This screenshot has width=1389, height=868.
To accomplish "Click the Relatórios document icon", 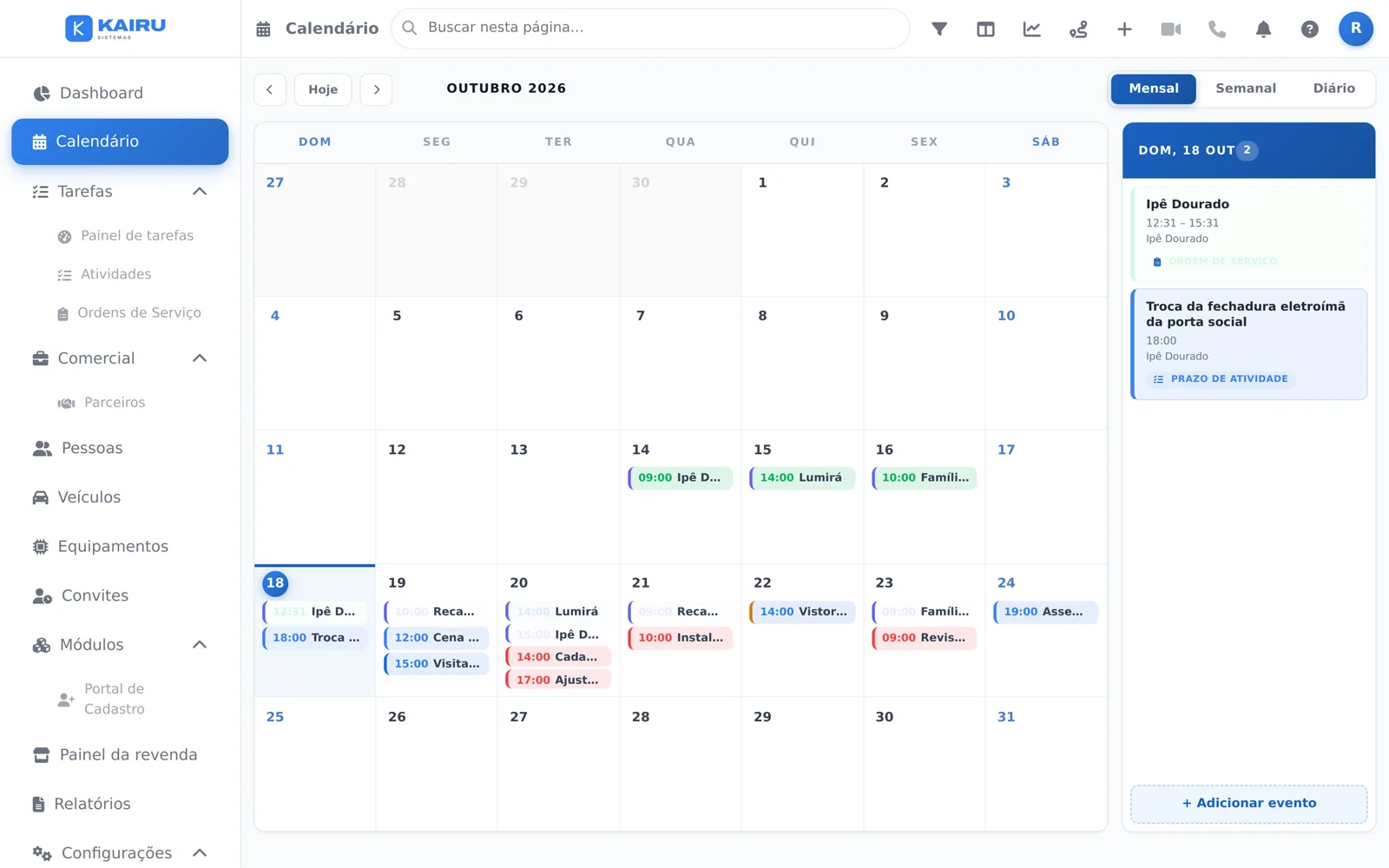I will pos(38,805).
